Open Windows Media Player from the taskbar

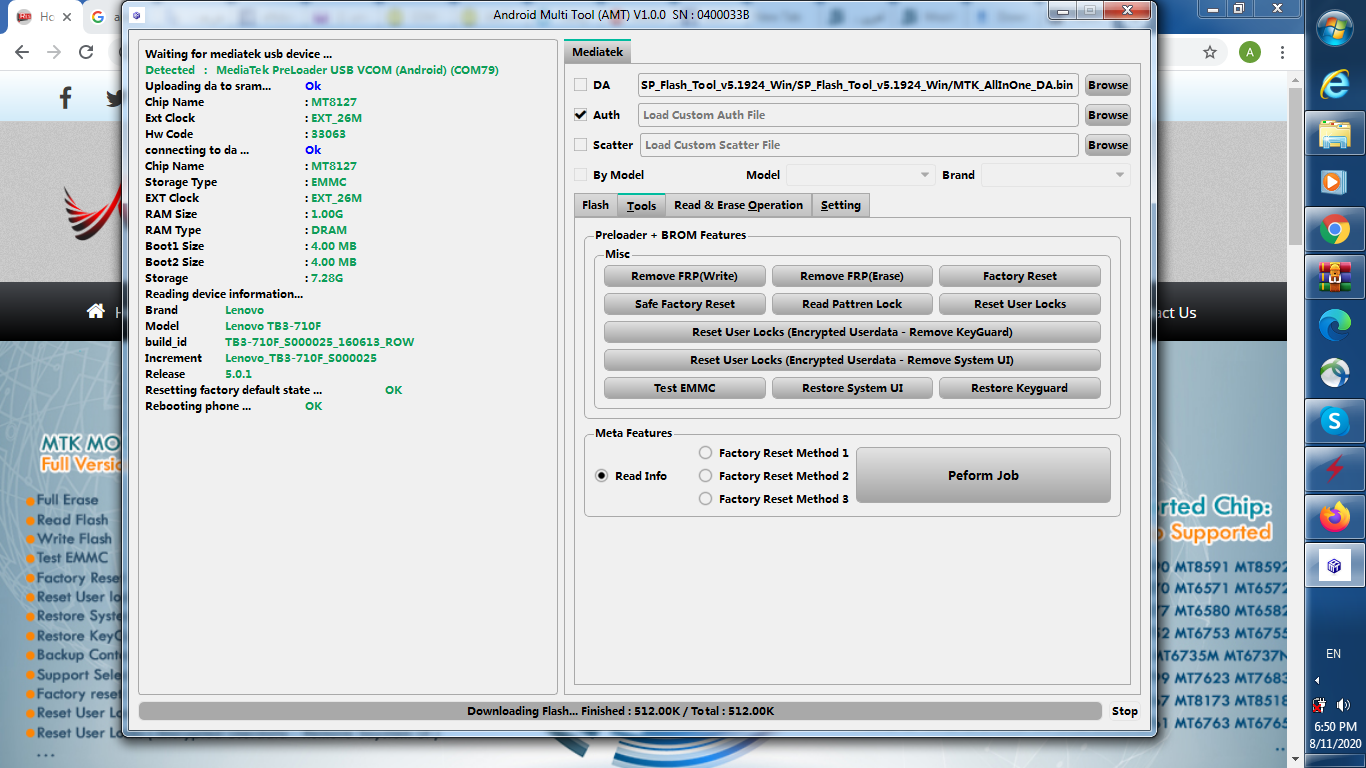pyautogui.click(x=1335, y=182)
